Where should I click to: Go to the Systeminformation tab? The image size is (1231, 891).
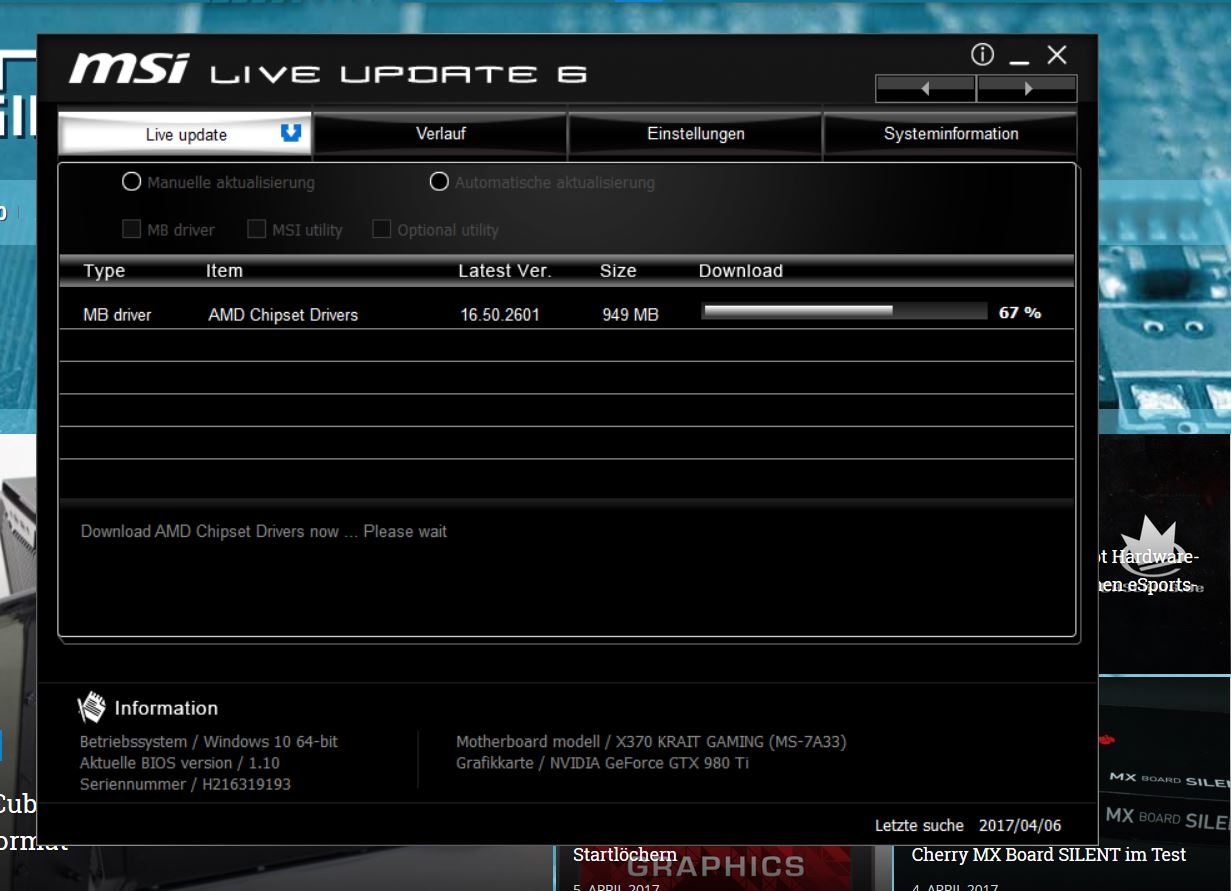[x=951, y=134]
